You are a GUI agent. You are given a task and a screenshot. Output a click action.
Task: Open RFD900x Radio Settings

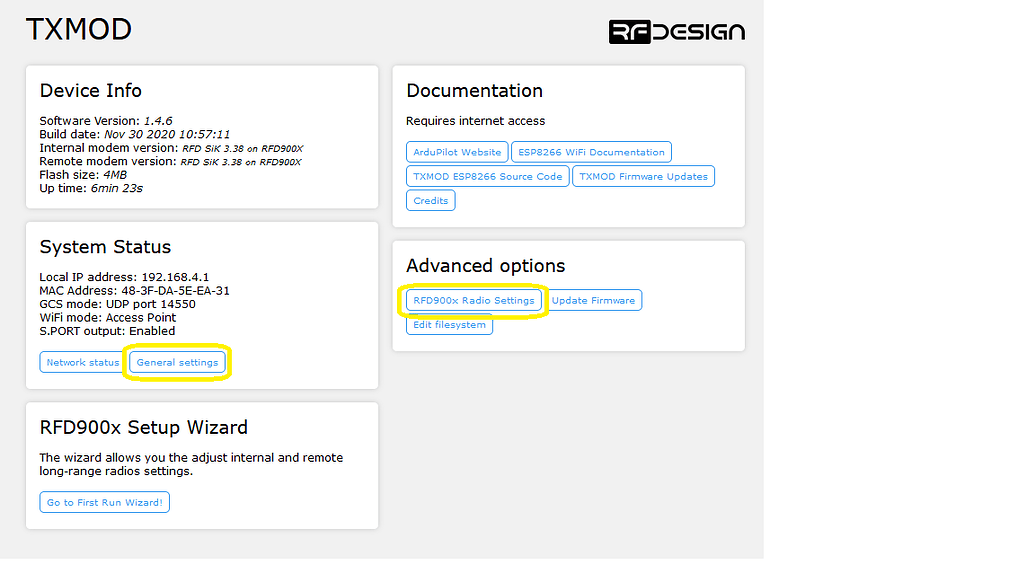pos(474,300)
